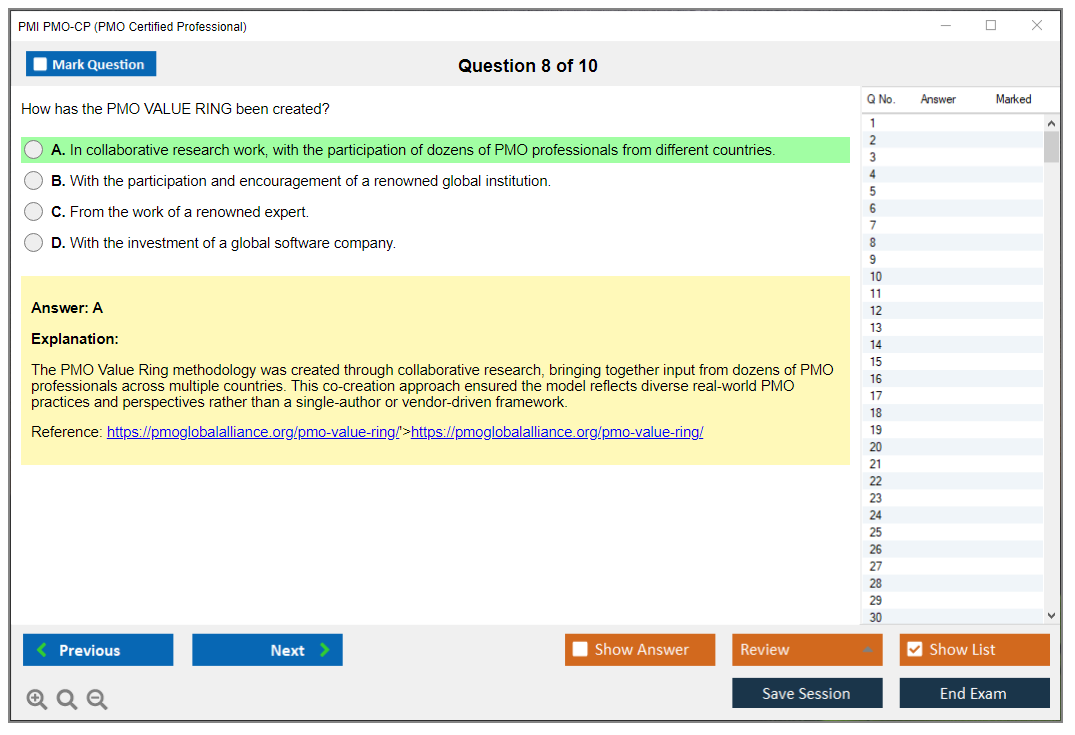The width and height of the screenshot is (1075, 735).
Task: Click the zoom in magnifier icon
Action: (x=37, y=700)
